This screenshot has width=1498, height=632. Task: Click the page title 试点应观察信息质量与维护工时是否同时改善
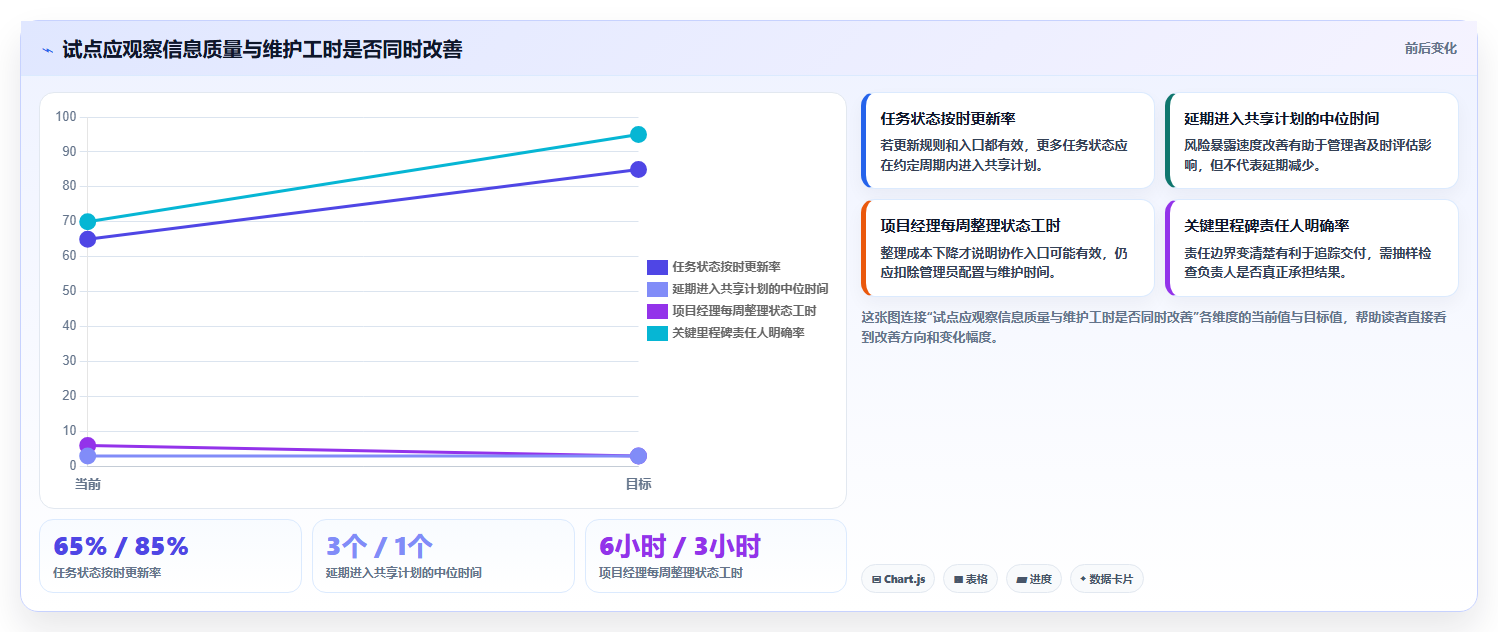[x=262, y=50]
